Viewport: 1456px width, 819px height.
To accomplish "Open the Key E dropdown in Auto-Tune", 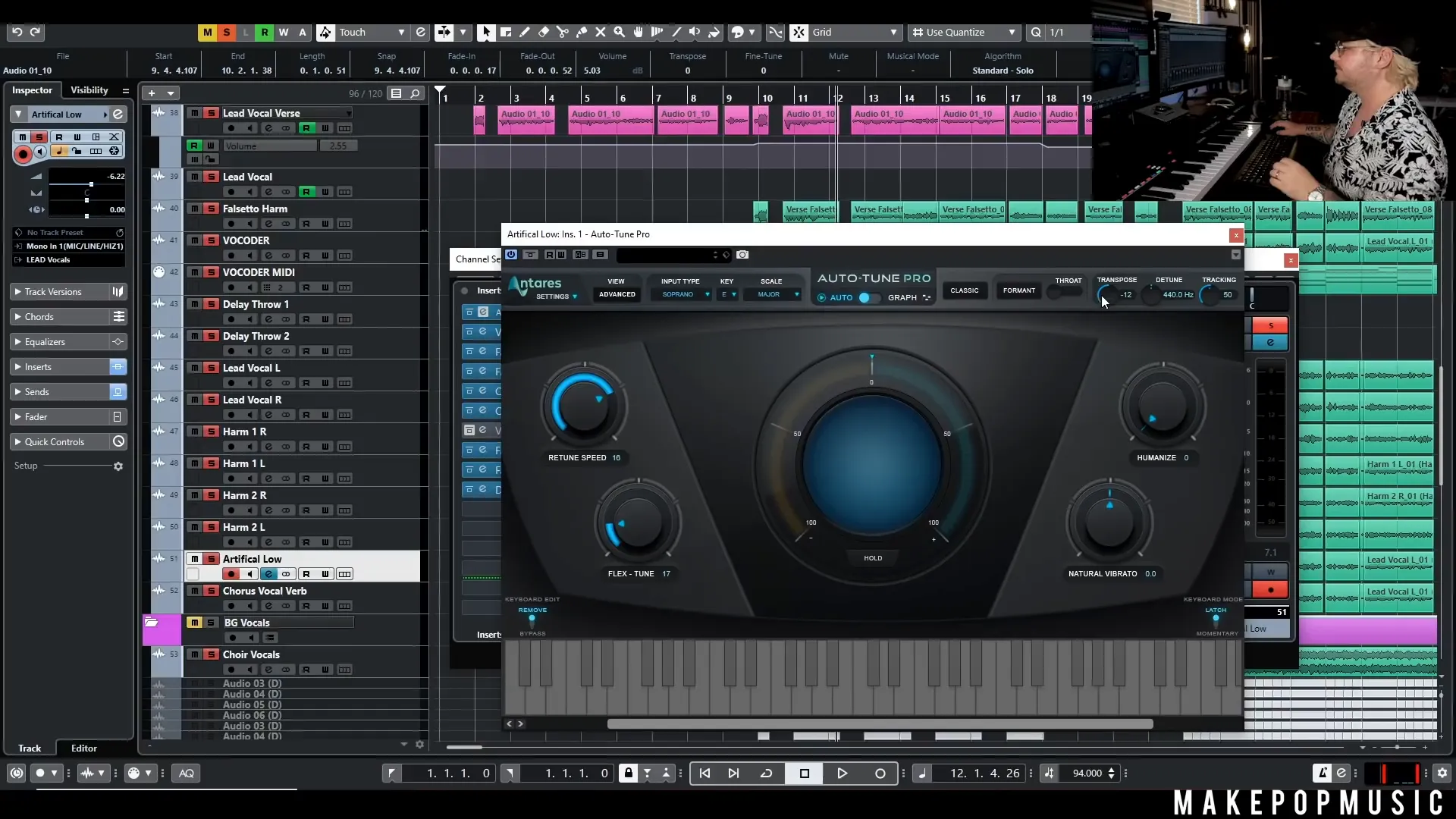I will (728, 294).
